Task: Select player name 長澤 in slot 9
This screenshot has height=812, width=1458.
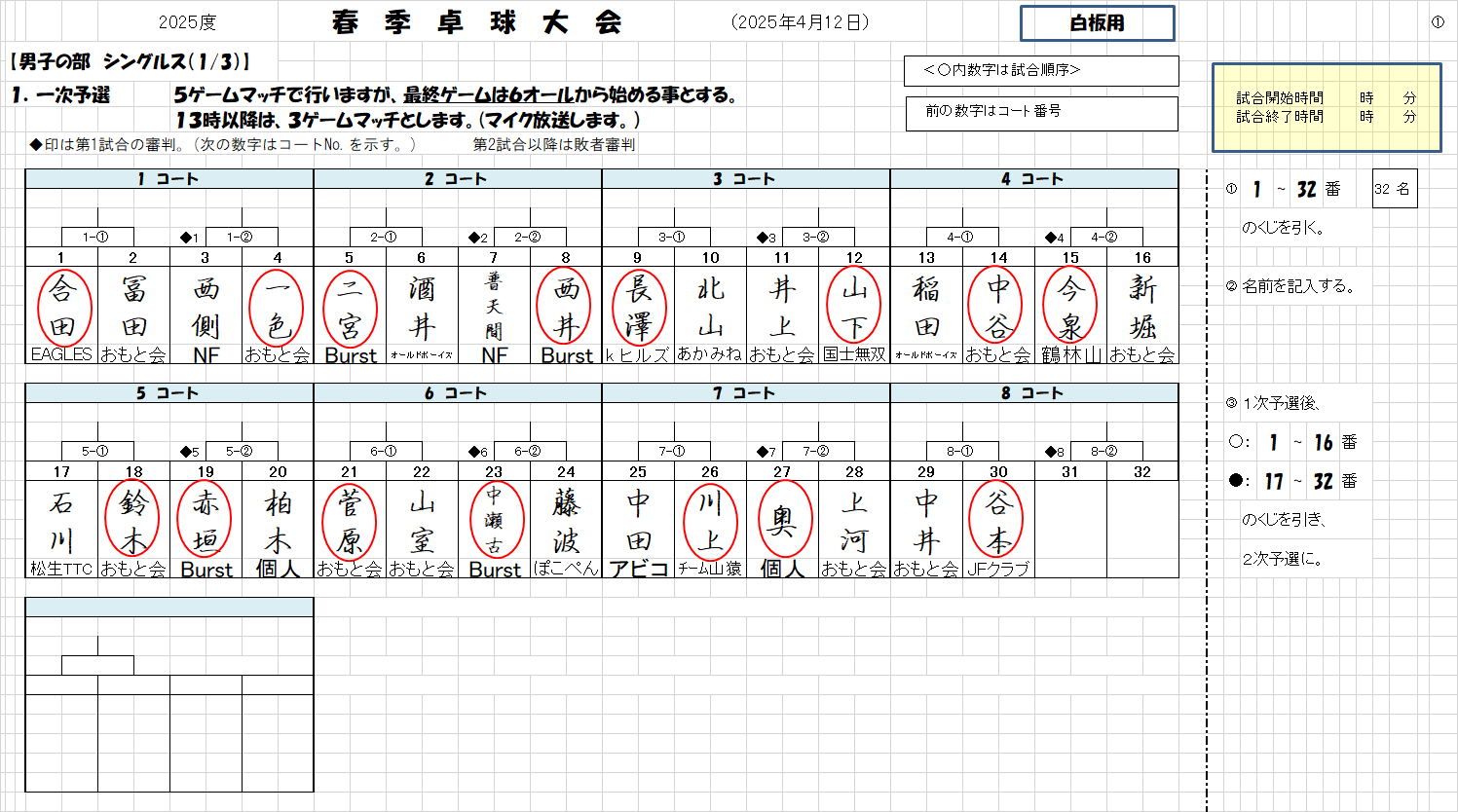Action: pyautogui.click(x=639, y=307)
